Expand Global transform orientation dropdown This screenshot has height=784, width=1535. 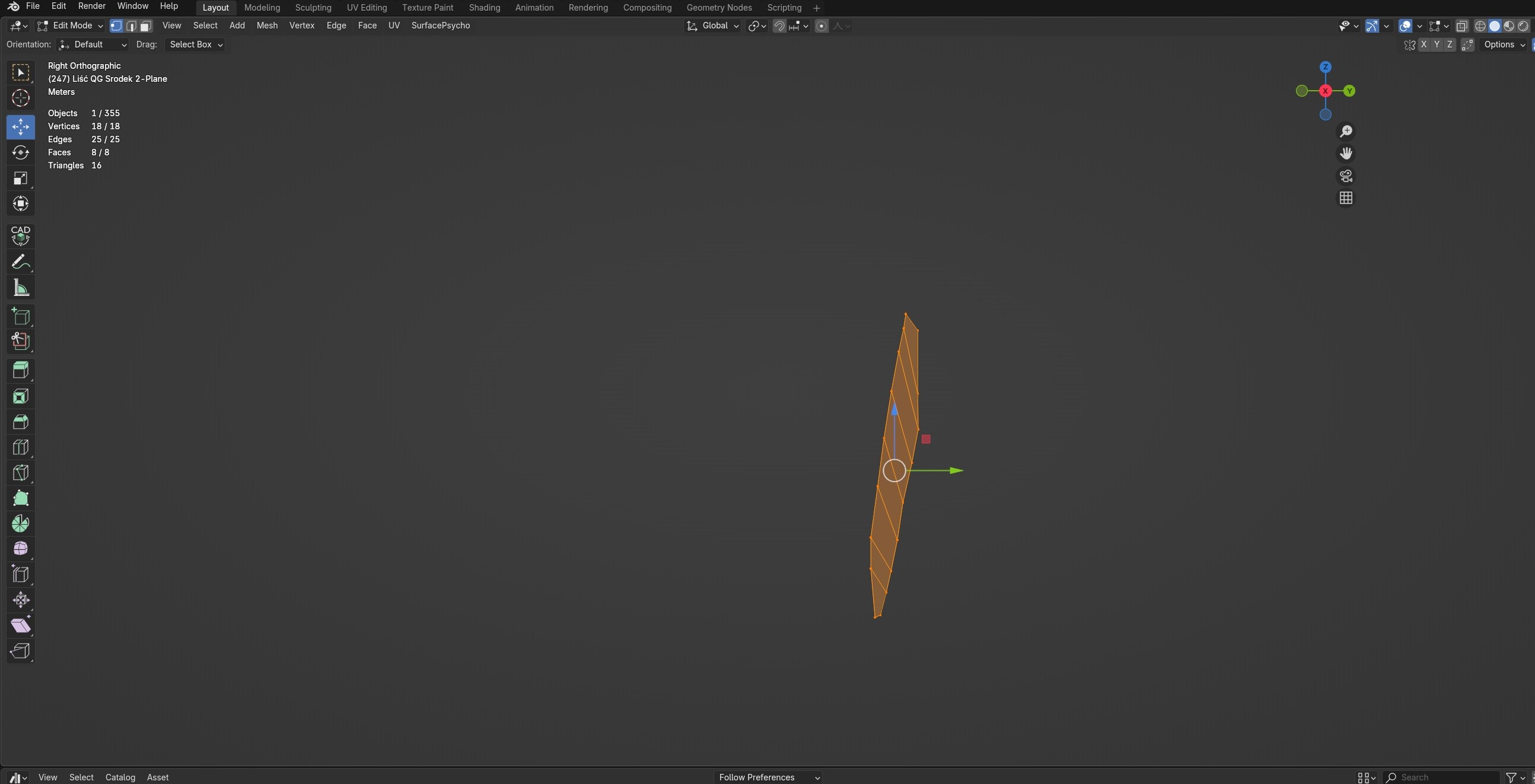tap(714, 26)
